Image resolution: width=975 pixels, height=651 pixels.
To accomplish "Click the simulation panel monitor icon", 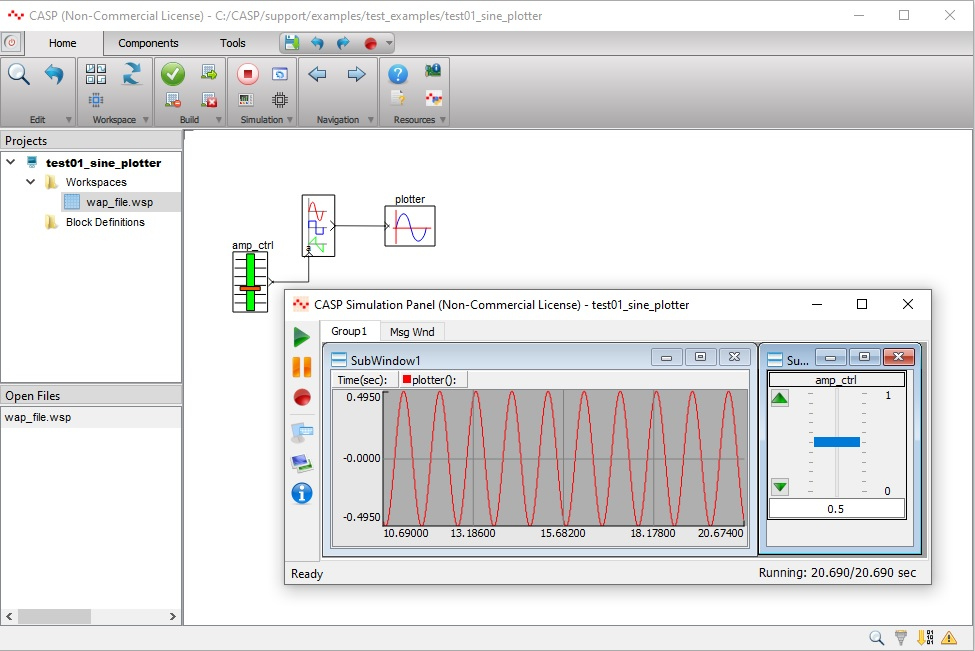I will tap(246, 99).
